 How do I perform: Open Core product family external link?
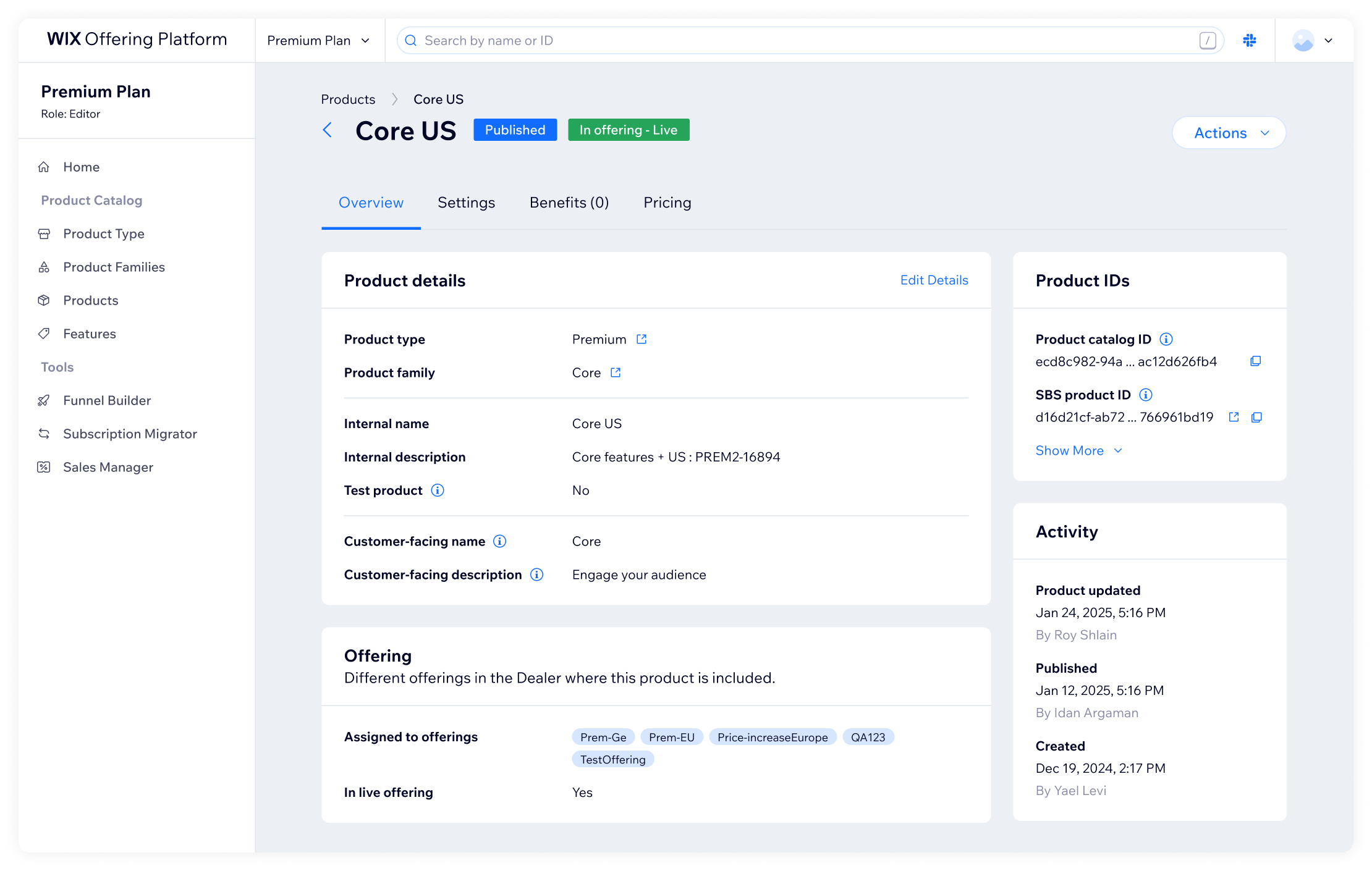616,372
